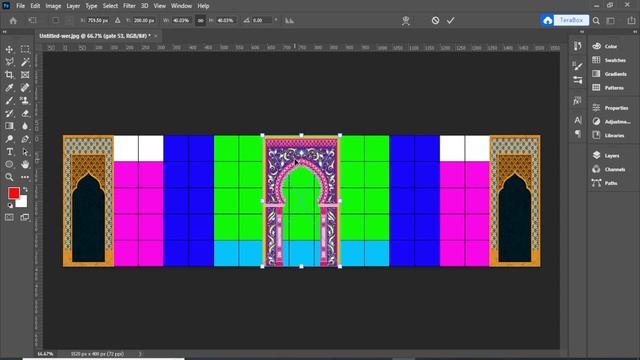The width and height of the screenshot is (640, 360).
Task: Click the Y position field
Action: (144, 20)
